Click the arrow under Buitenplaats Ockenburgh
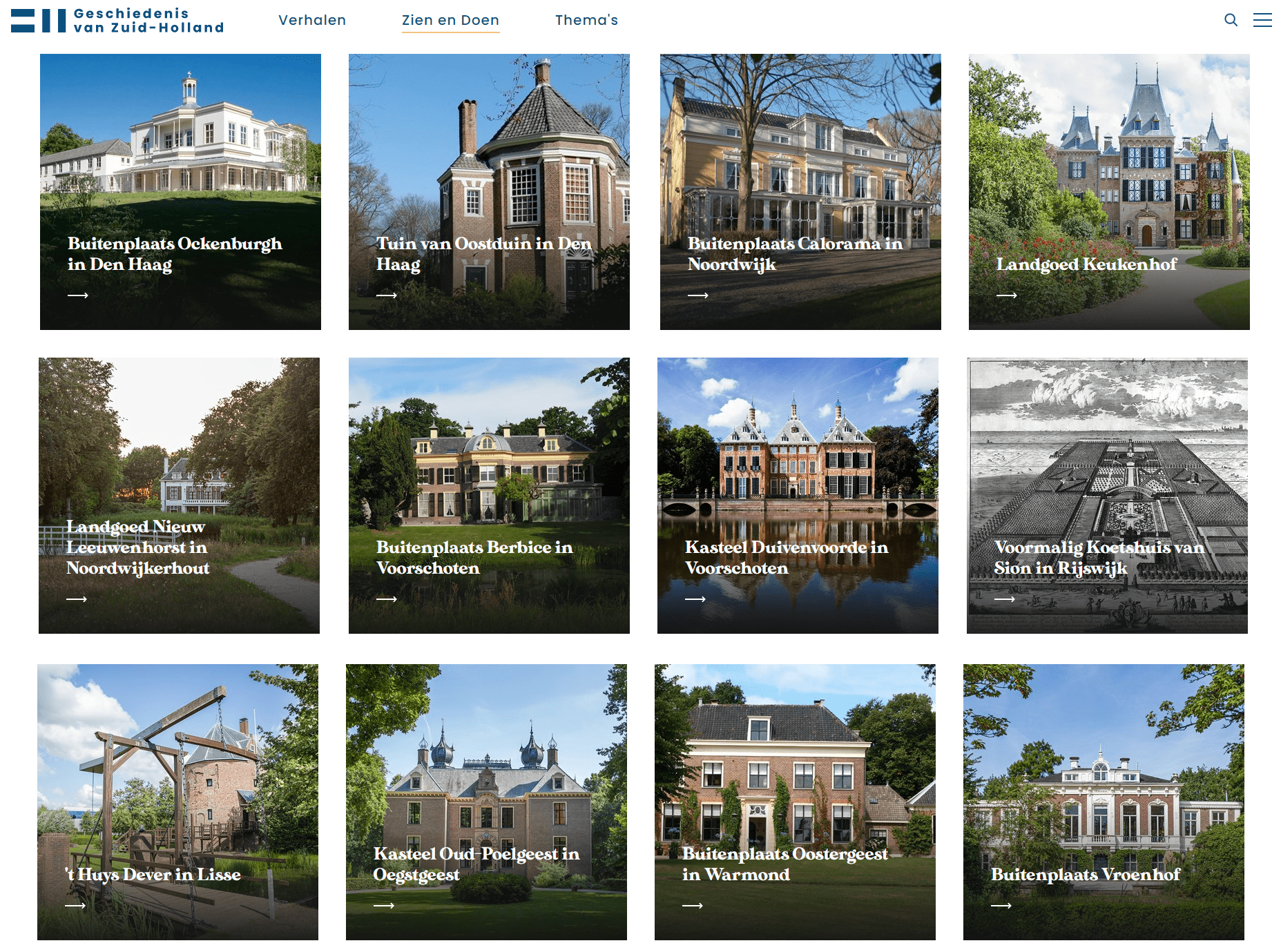The width and height of the screenshot is (1281, 952). coord(78,295)
